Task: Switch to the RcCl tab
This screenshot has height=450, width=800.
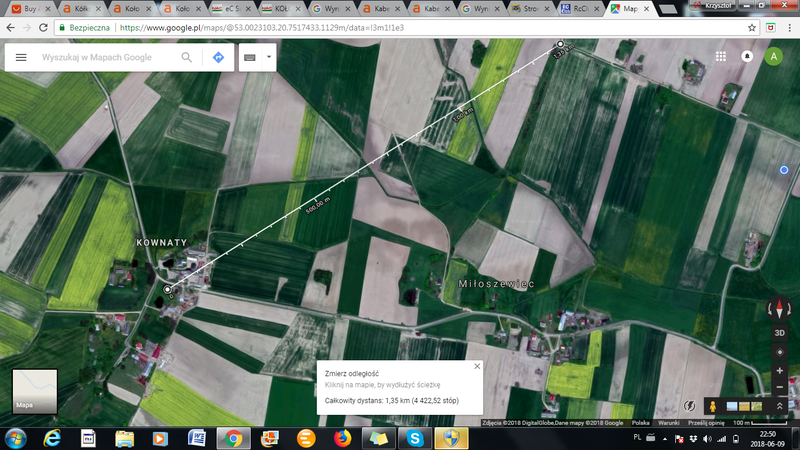Action: click(581, 9)
